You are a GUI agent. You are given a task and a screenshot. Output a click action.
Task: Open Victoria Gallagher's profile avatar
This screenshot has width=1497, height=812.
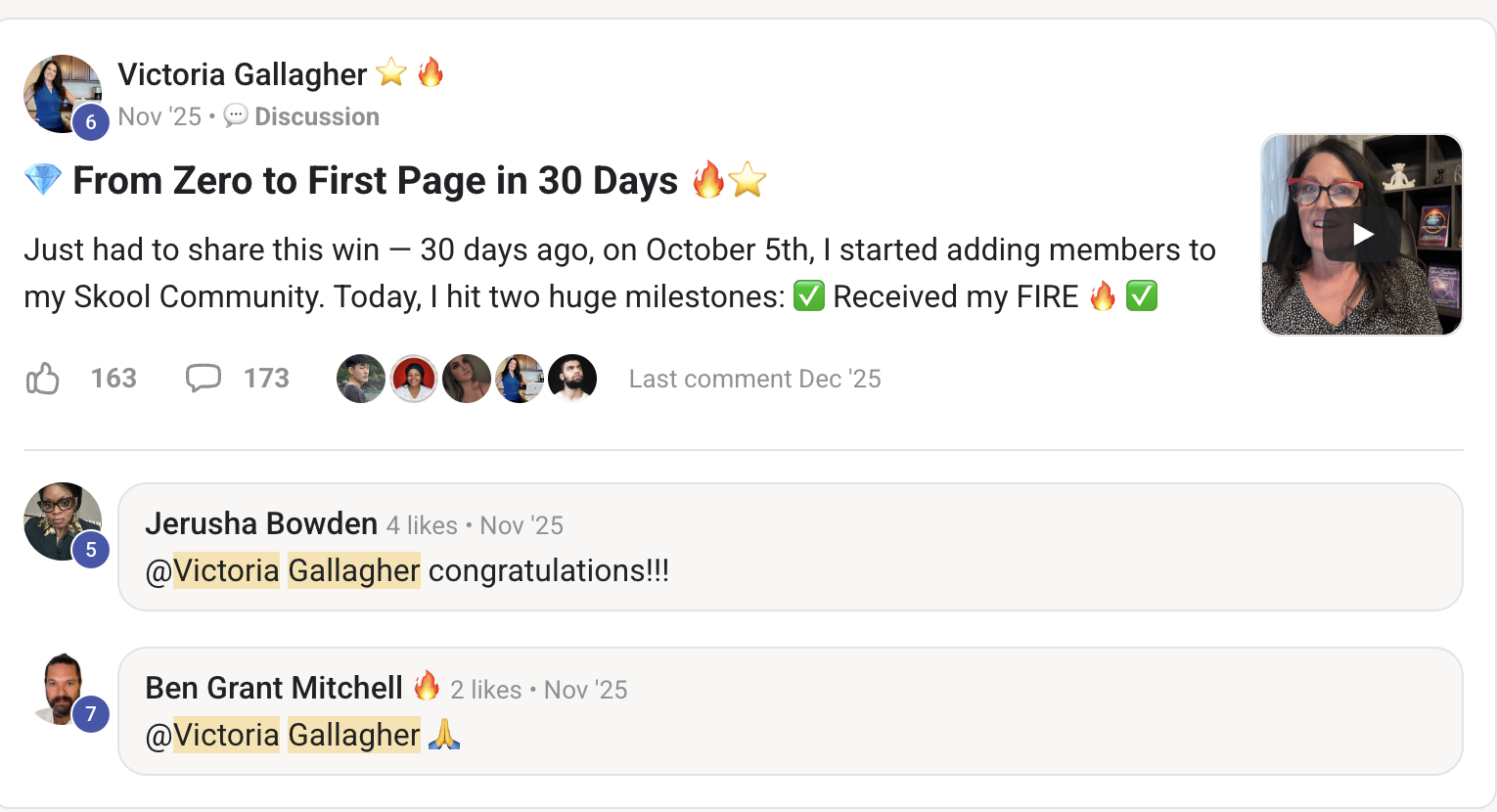point(59,89)
